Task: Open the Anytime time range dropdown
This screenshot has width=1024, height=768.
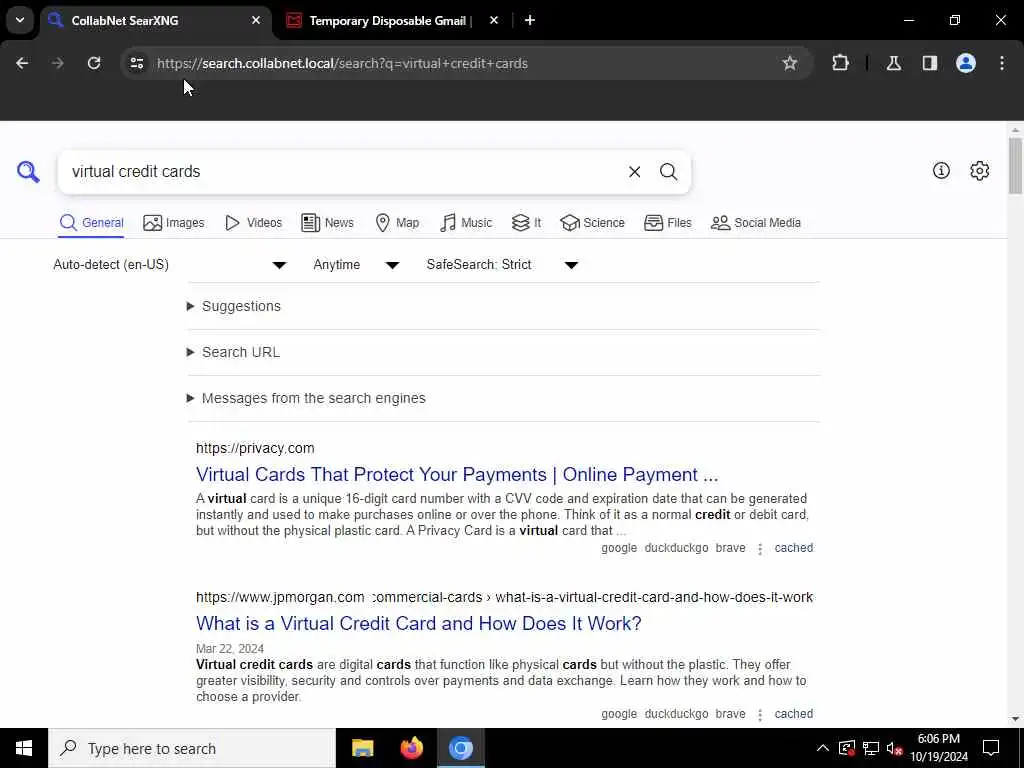Action: [x=356, y=264]
